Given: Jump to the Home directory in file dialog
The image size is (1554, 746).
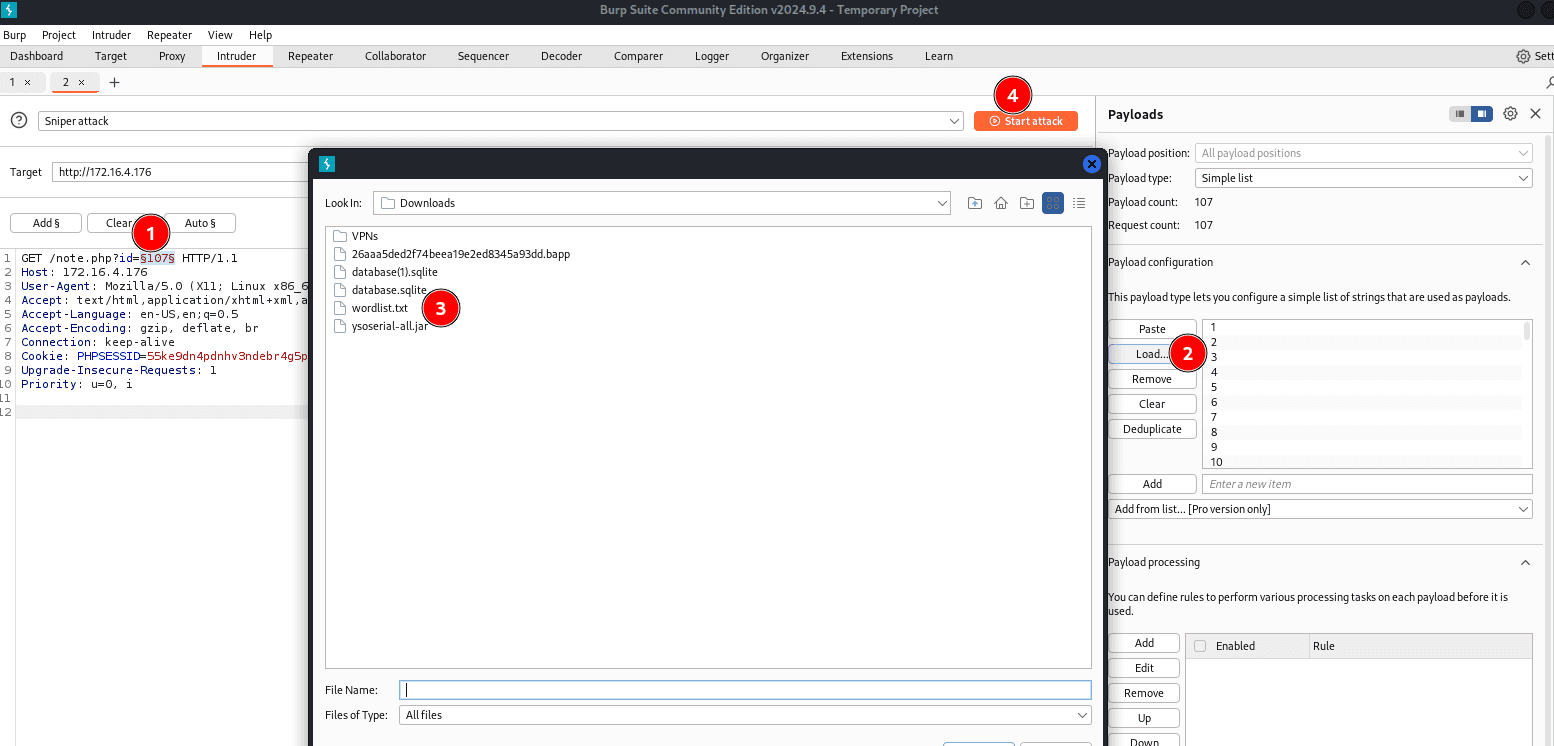Looking at the screenshot, I should click(1001, 203).
